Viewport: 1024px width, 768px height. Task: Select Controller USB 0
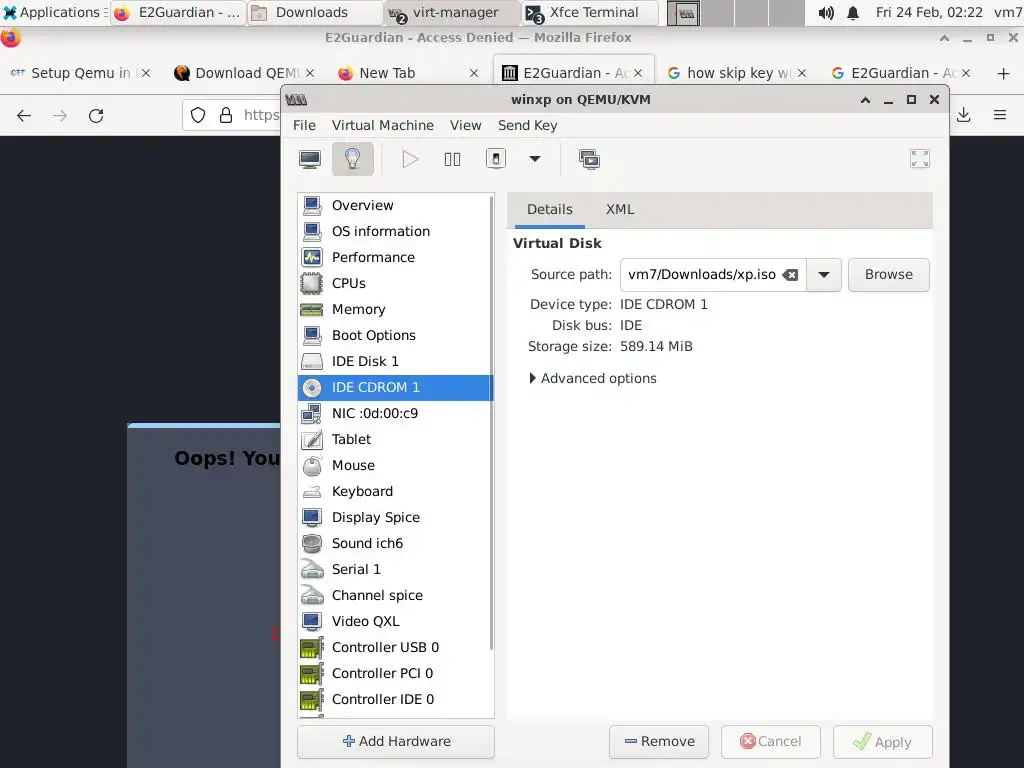coord(395,647)
